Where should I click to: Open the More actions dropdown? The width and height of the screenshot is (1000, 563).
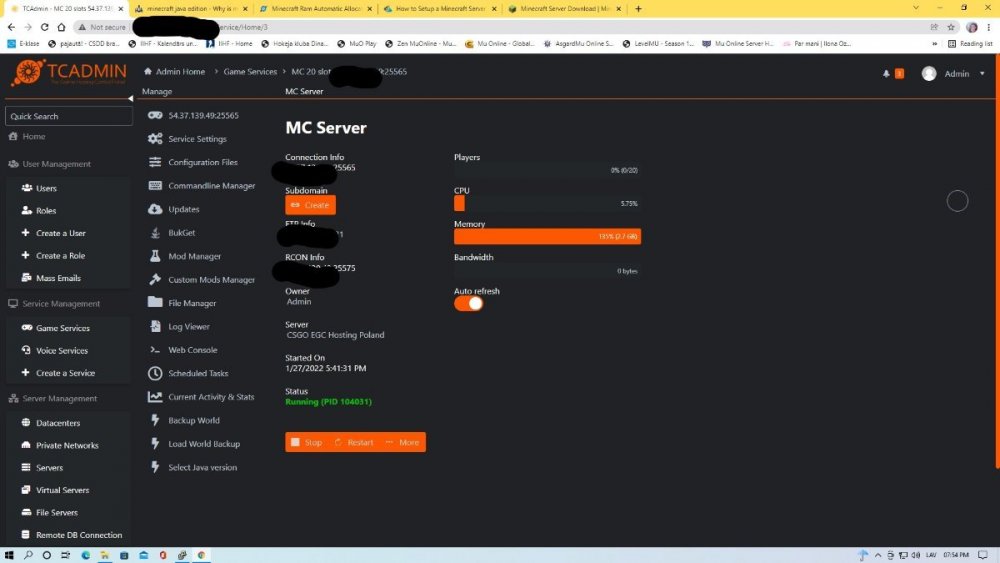(x=403, y=442)
